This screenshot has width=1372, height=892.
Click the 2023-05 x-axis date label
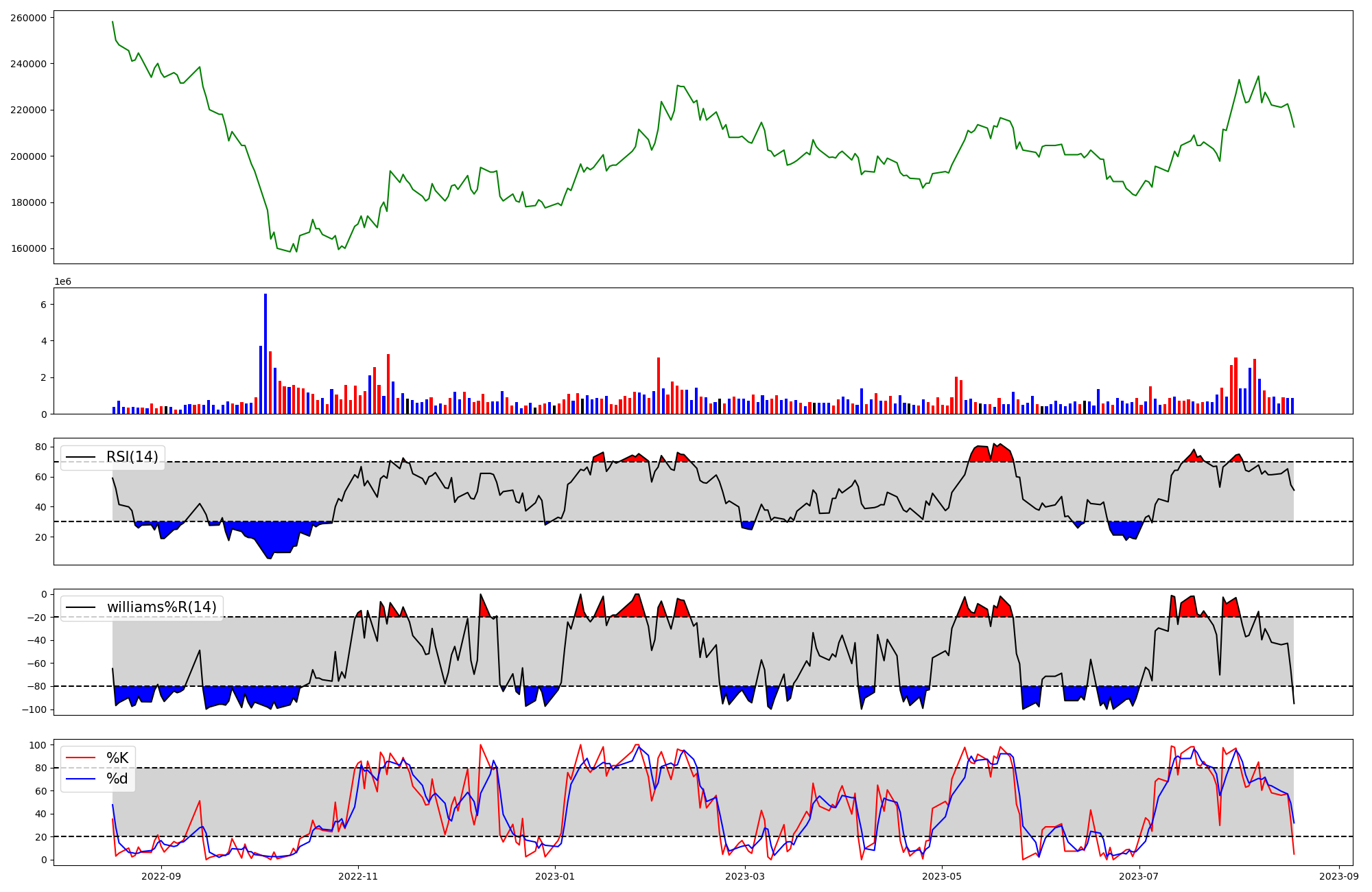942,876
